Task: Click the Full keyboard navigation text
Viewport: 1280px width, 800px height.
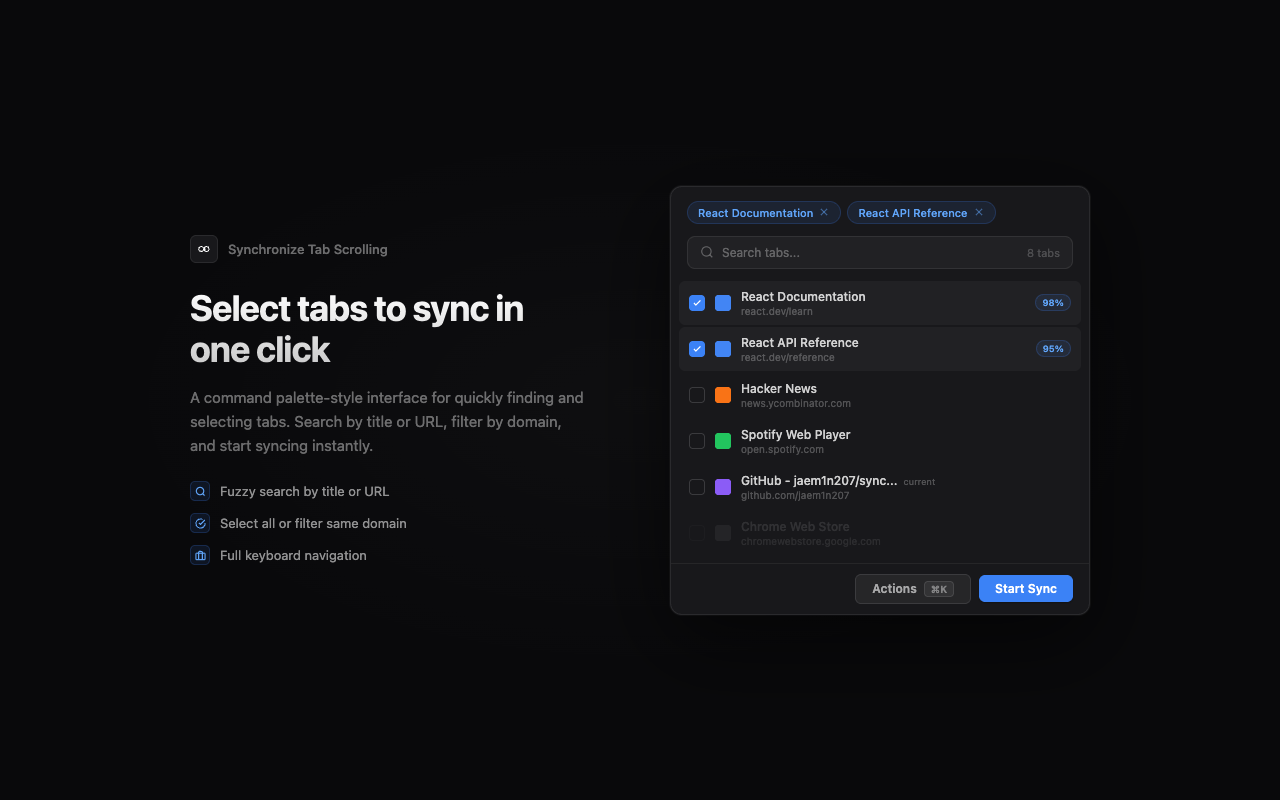Action: pyautogui.click(x=293, y=555)
